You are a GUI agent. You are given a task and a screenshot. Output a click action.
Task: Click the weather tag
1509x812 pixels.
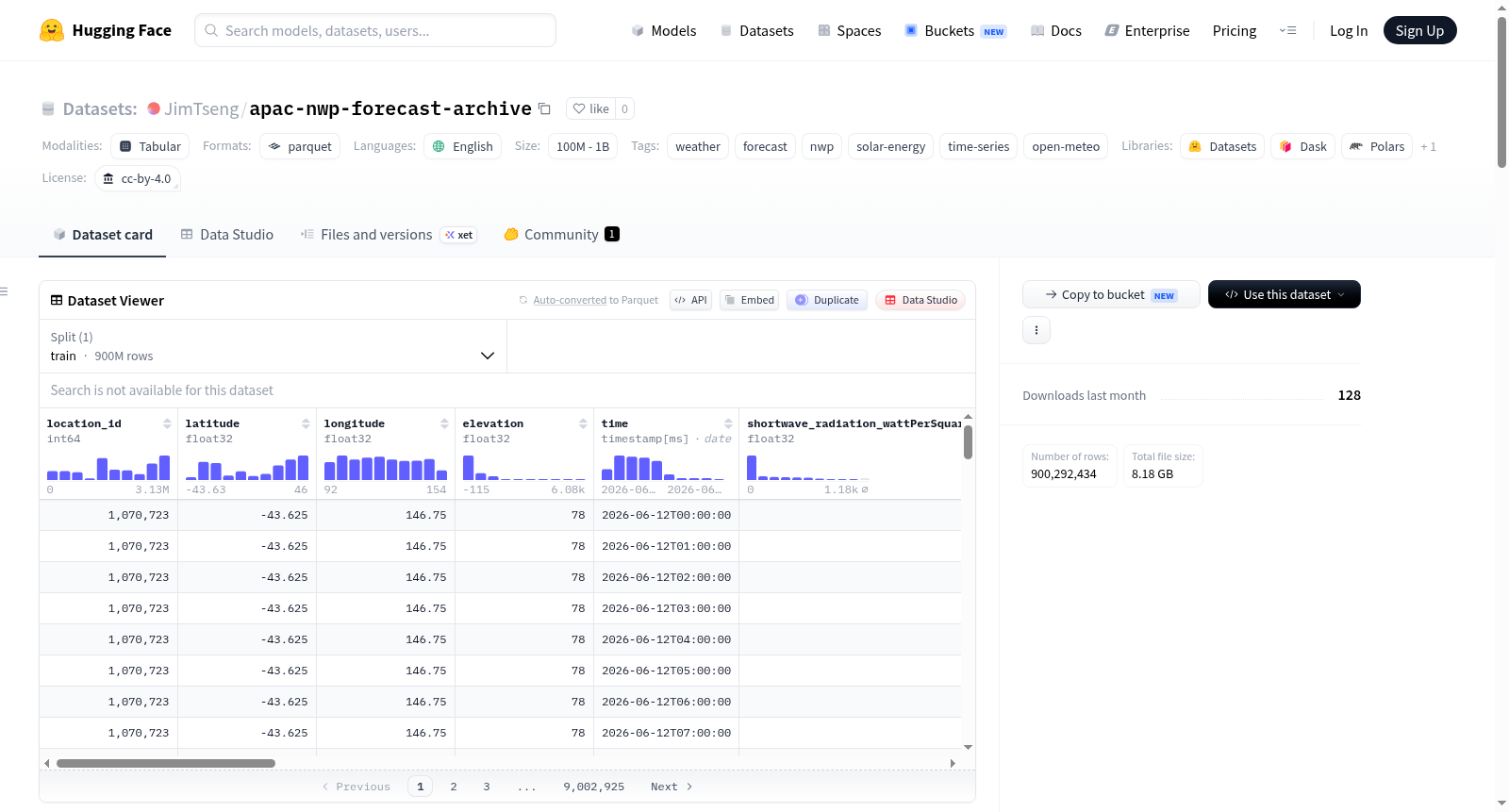[698, 146]
